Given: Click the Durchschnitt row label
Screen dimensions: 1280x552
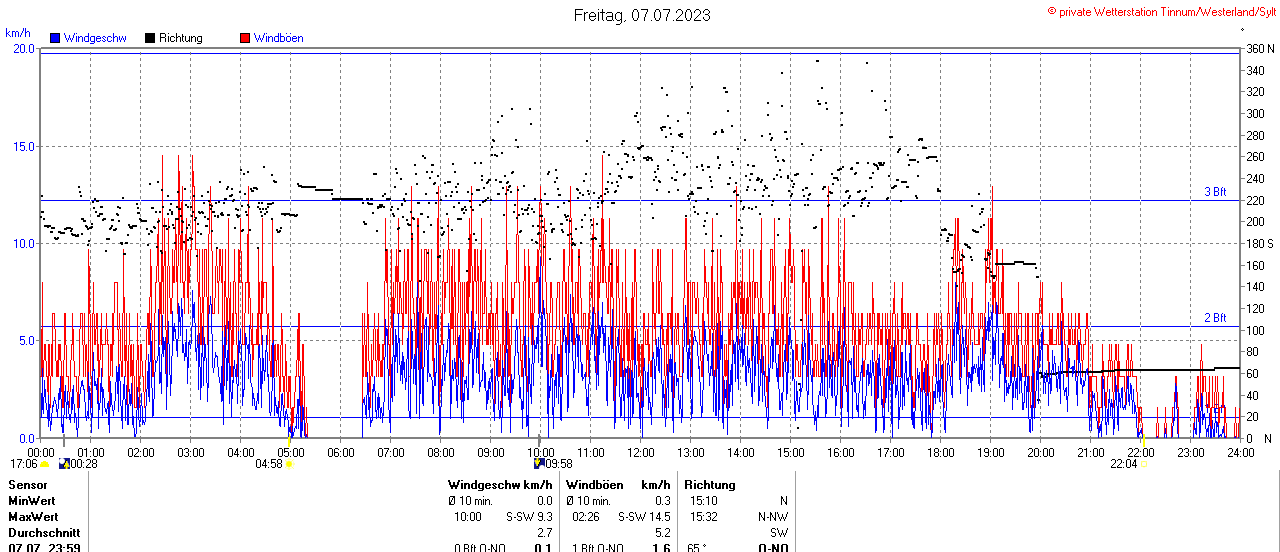Looking at the screenshot, I should (x=43, y=533).
